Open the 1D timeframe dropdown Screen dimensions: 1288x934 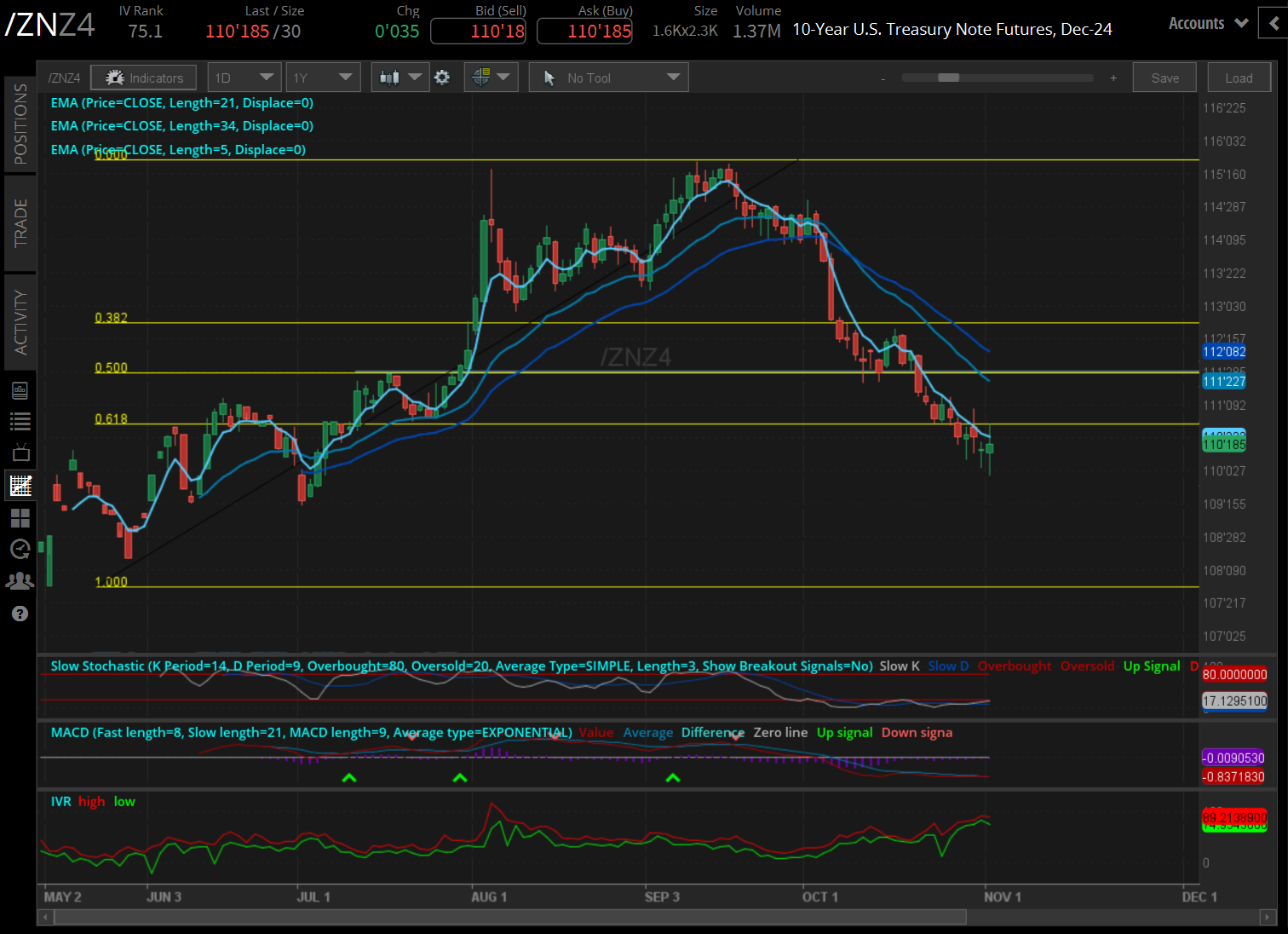pyautogui.click(x=244, y=77)
